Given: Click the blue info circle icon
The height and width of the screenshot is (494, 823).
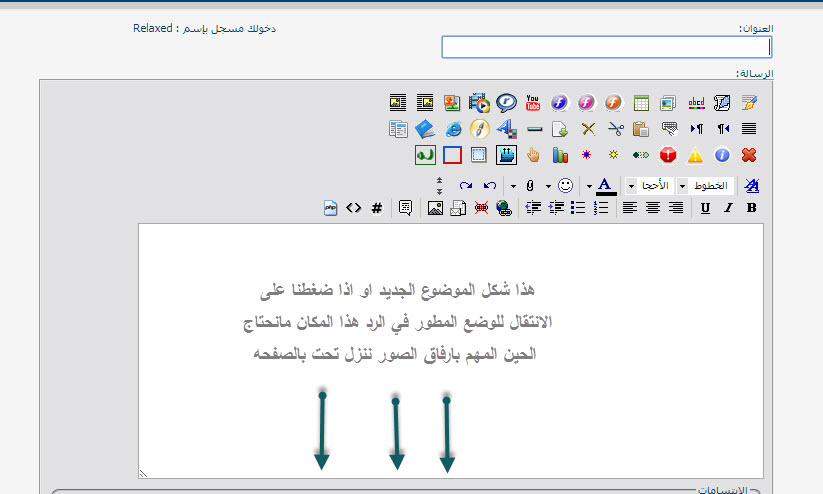Looking at the screenshot, I should point(722,155).
